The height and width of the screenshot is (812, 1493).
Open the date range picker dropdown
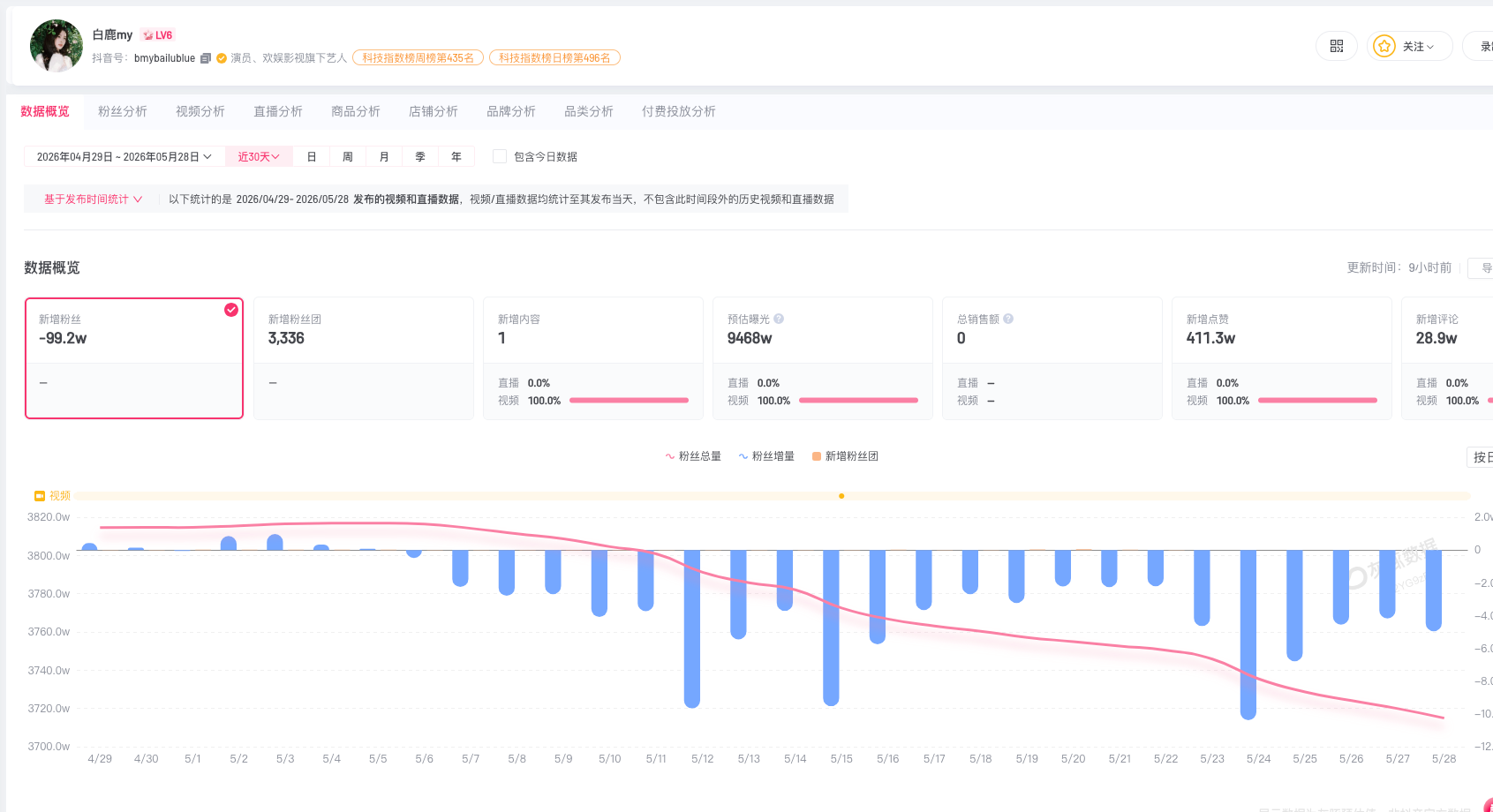pos(124,156)
